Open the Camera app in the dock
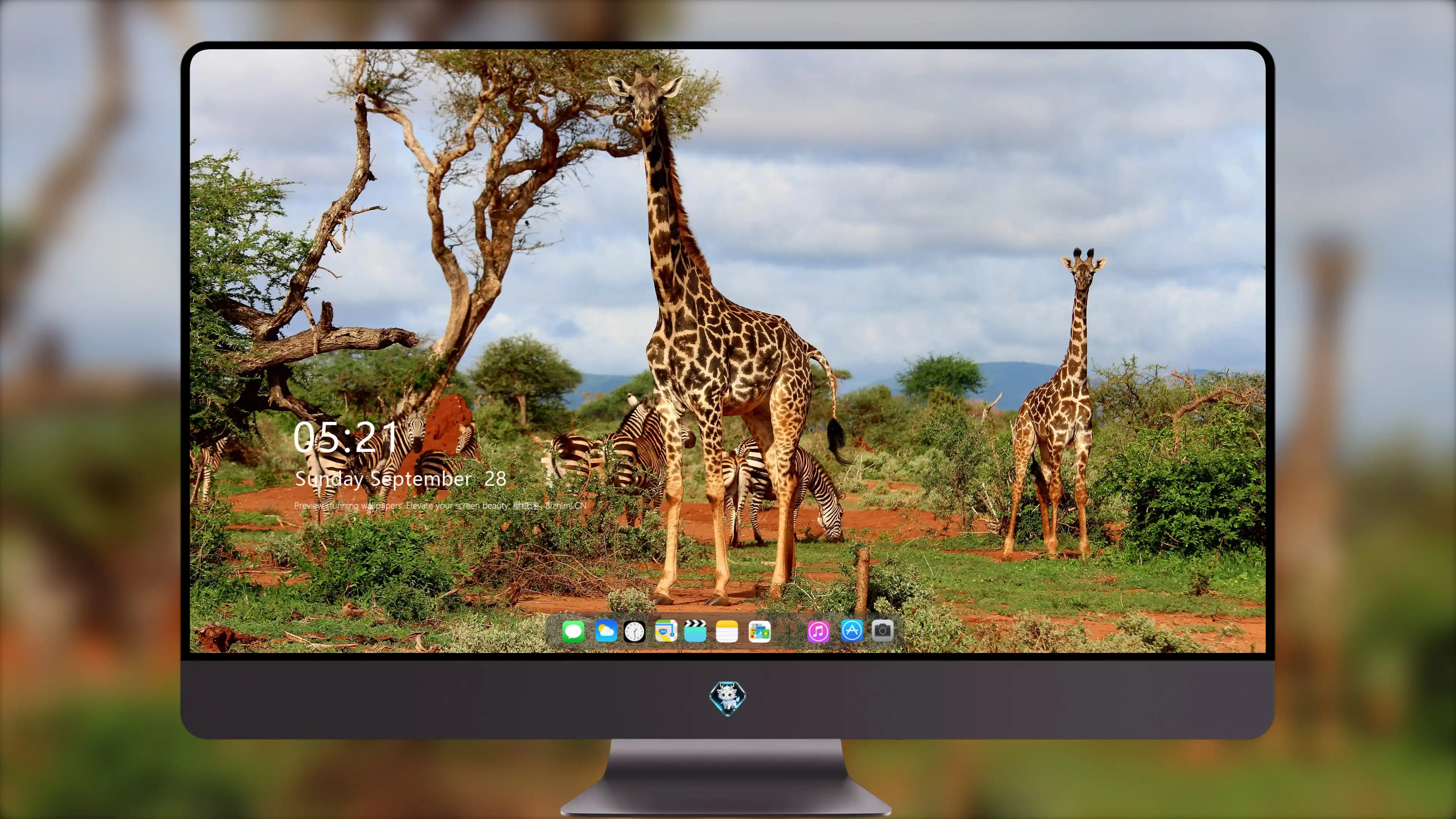 [x=882, y=630]
